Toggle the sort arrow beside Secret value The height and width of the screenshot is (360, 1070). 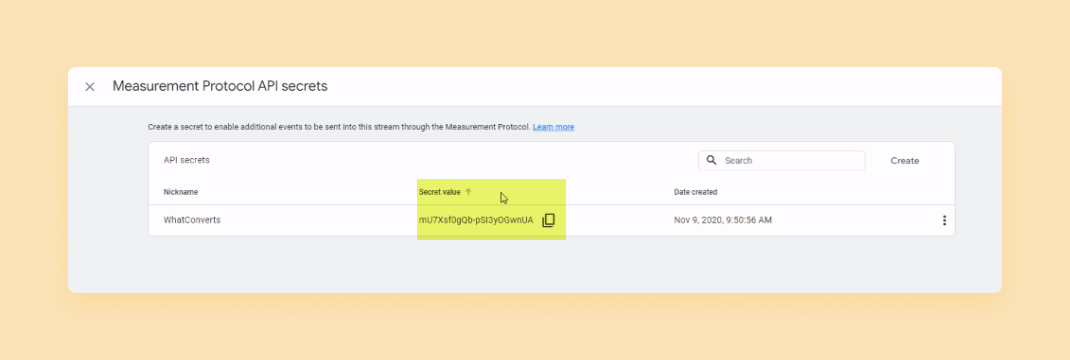[x=468, y=192]
